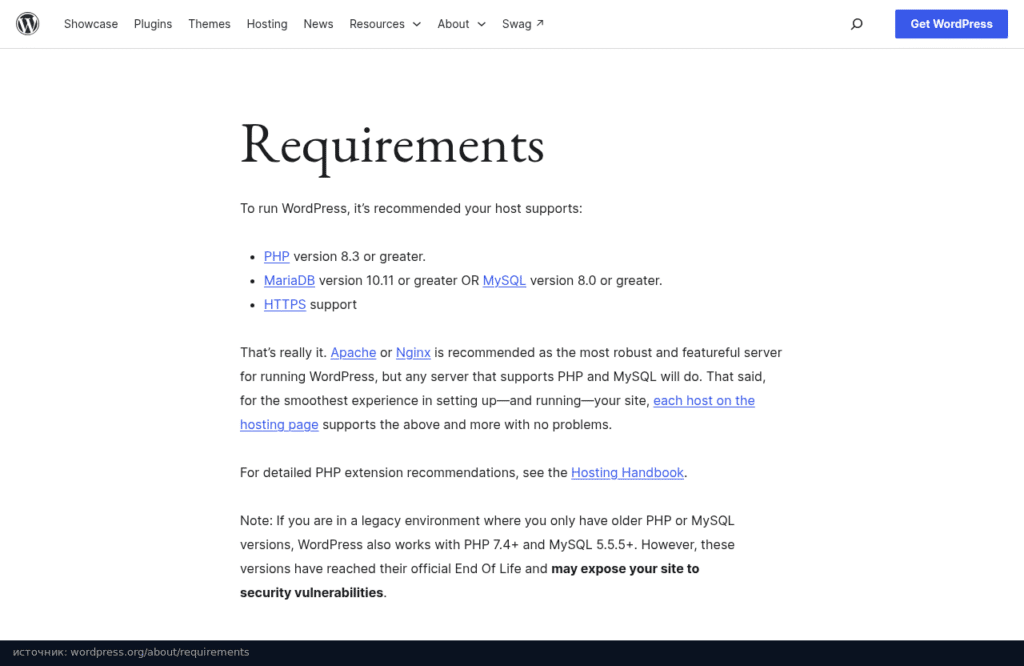Follow the MariaDB link
Viewport: 1024px width, 666px height.
(289, 281)
